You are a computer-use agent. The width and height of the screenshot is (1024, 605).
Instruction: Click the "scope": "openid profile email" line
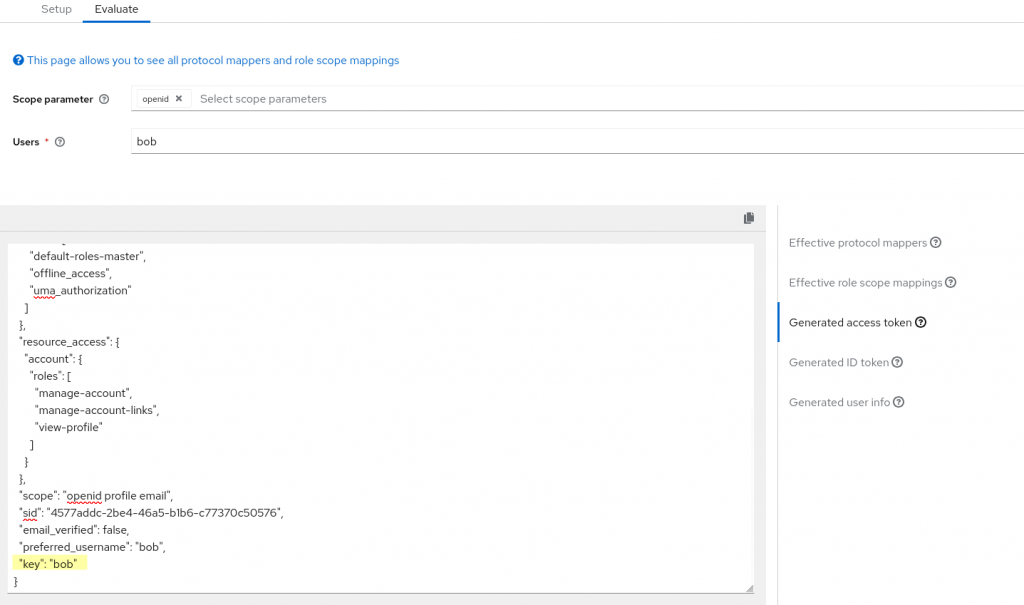pos(96,496)
